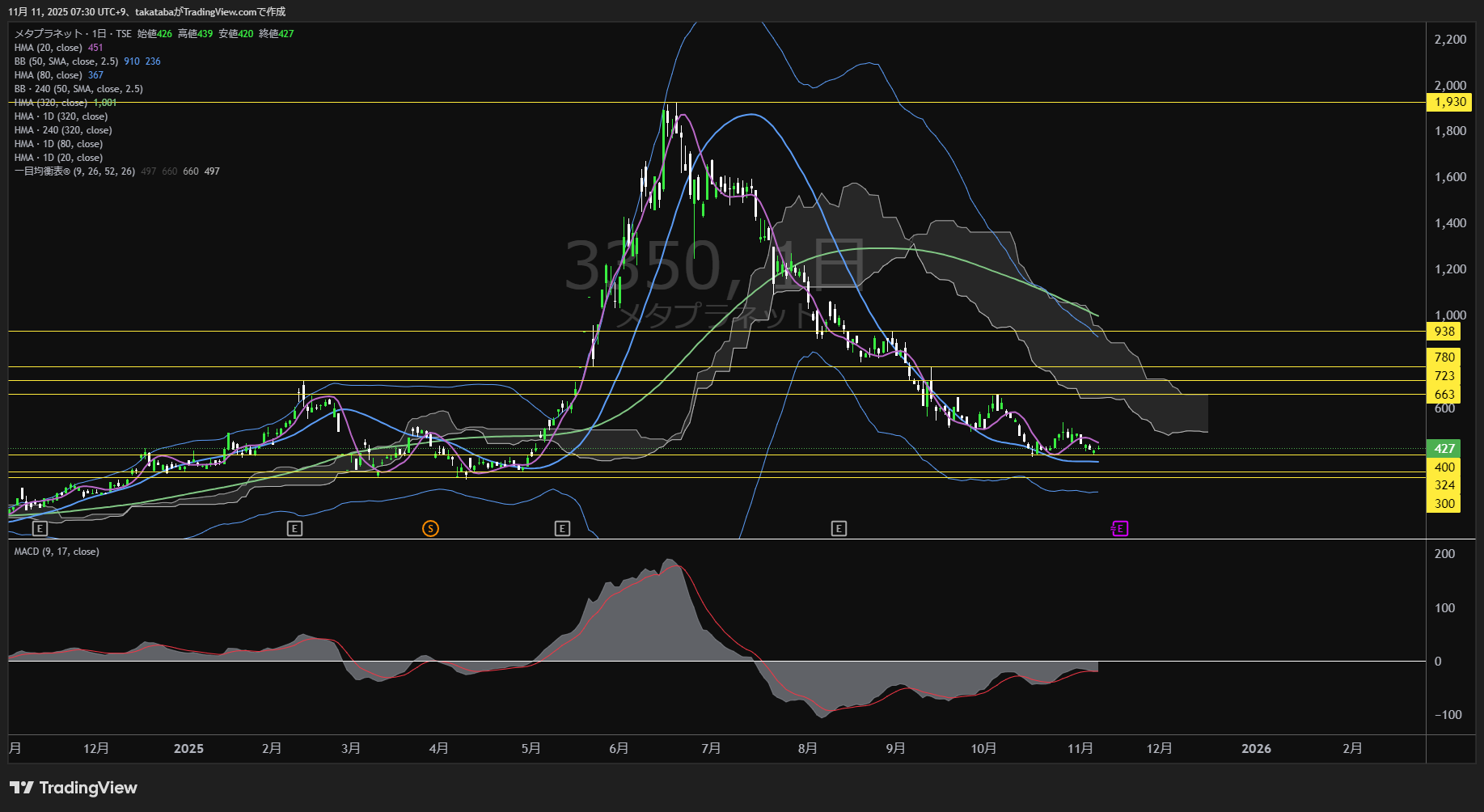The image size is (1484, 812).
Task: Click the earnings E marker in February 2025
Action: pos(294,528)
